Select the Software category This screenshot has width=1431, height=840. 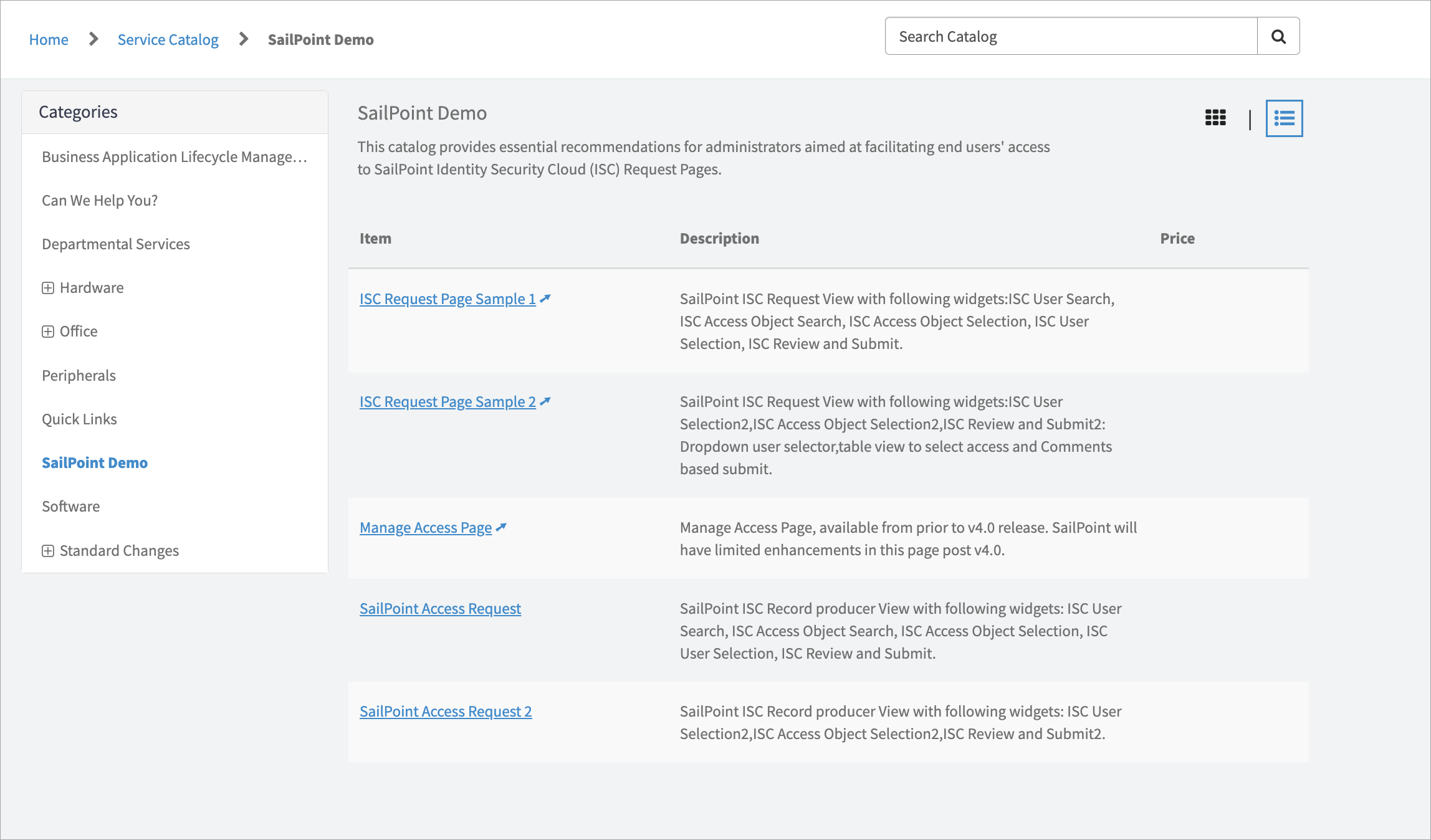tap(70, 506)
